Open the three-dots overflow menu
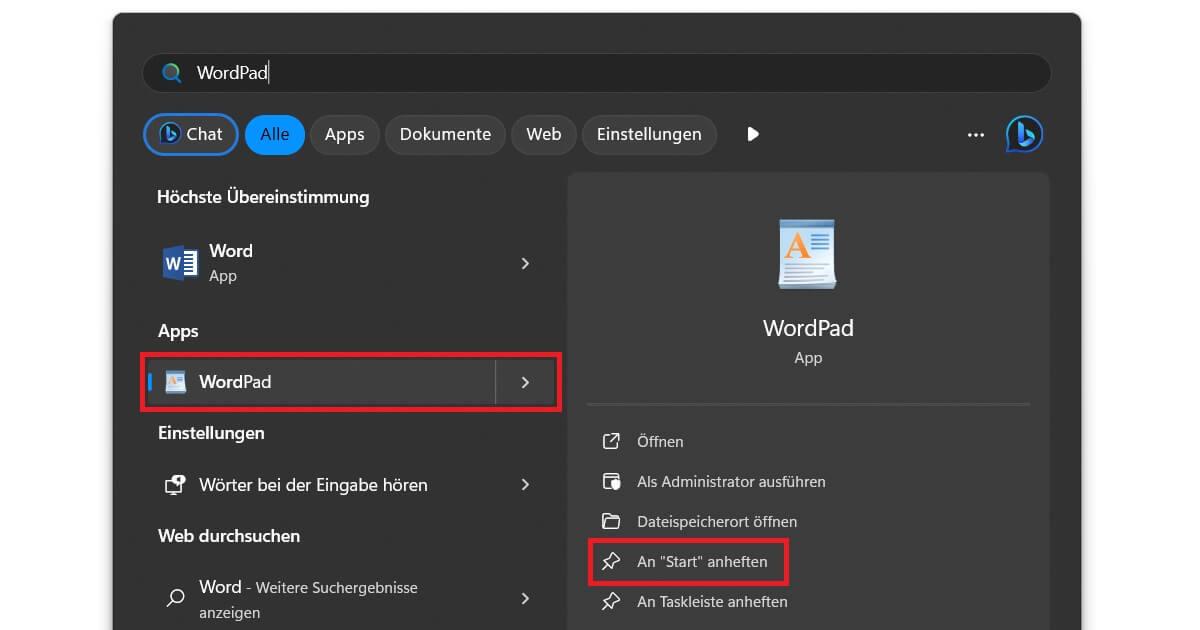 (975, 134)
